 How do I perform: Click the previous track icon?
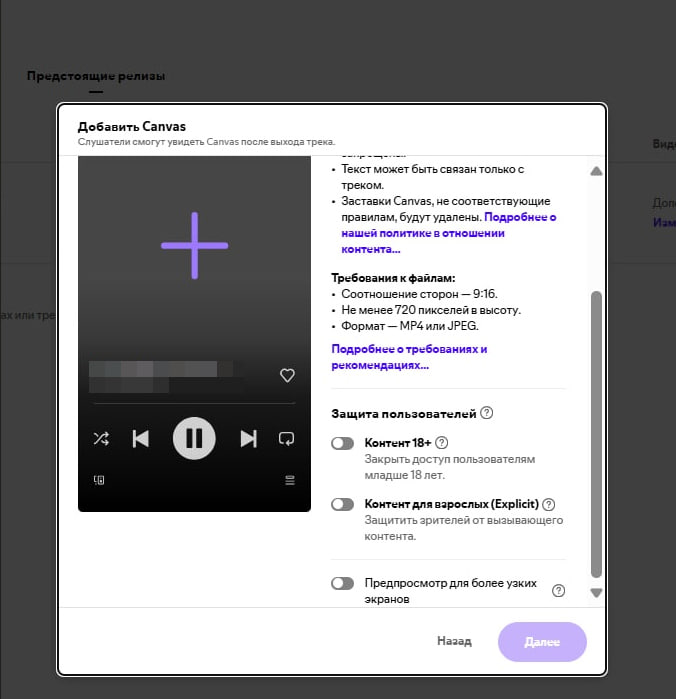141,439
